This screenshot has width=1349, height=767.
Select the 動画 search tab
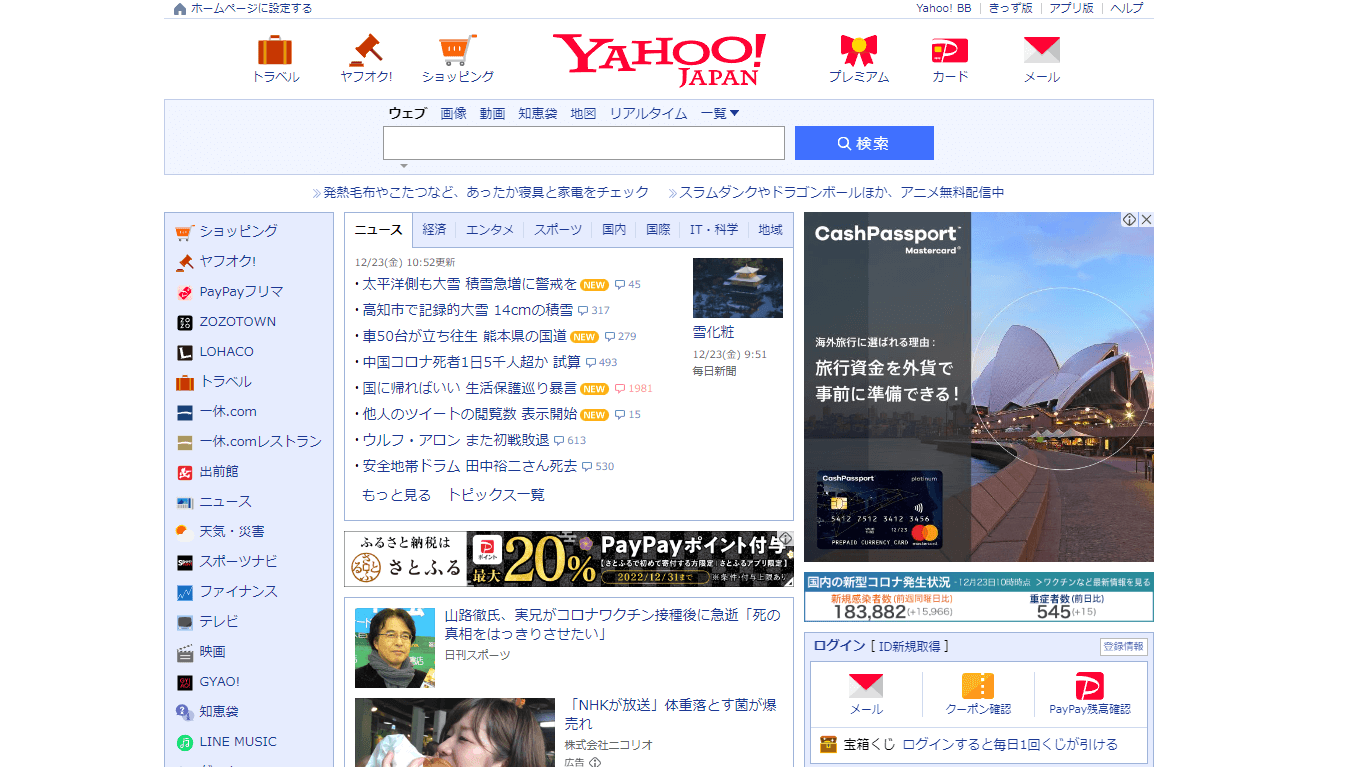[492, 113]
